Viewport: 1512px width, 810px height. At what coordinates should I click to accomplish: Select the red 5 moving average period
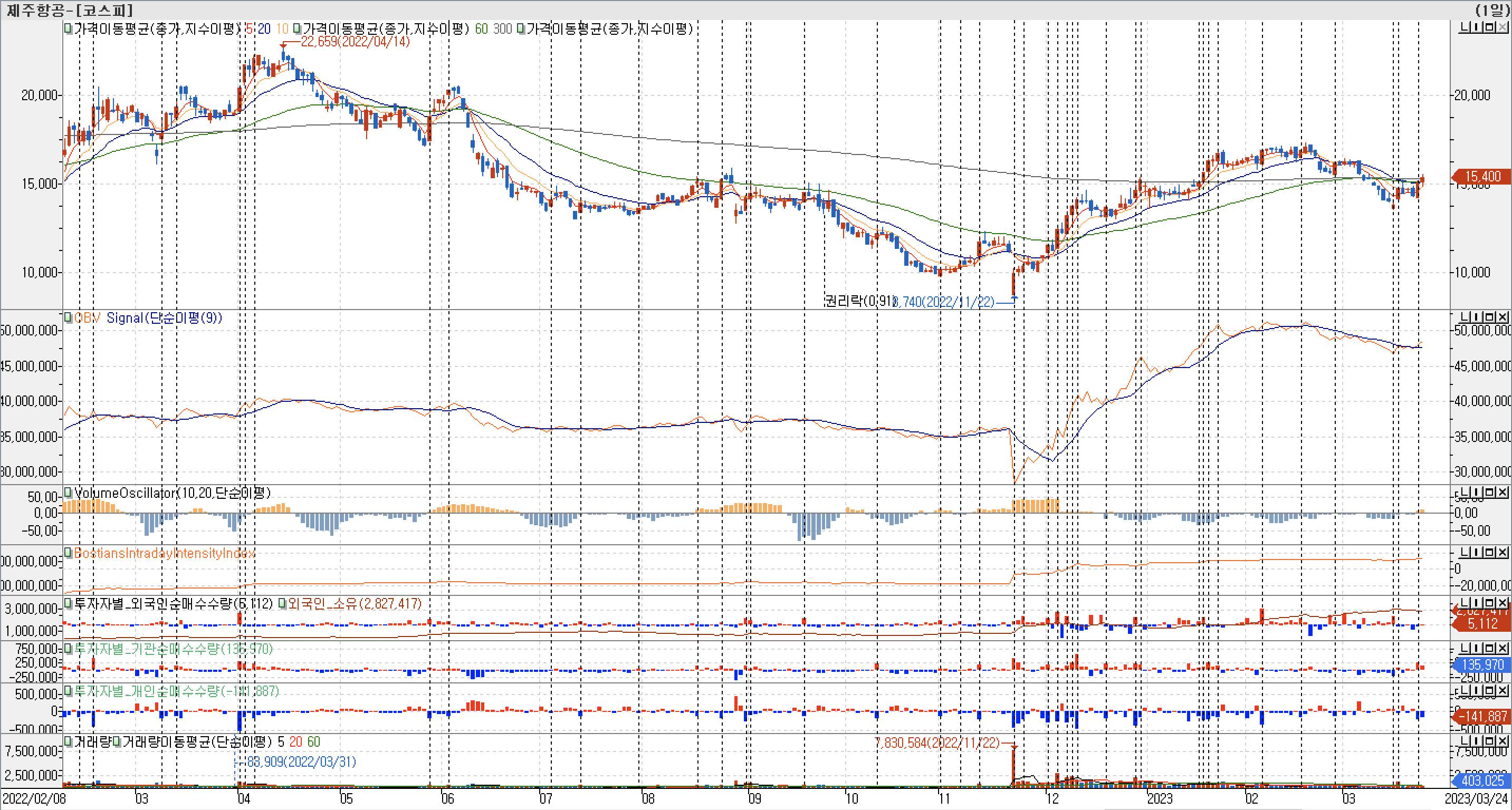(249, 28)
